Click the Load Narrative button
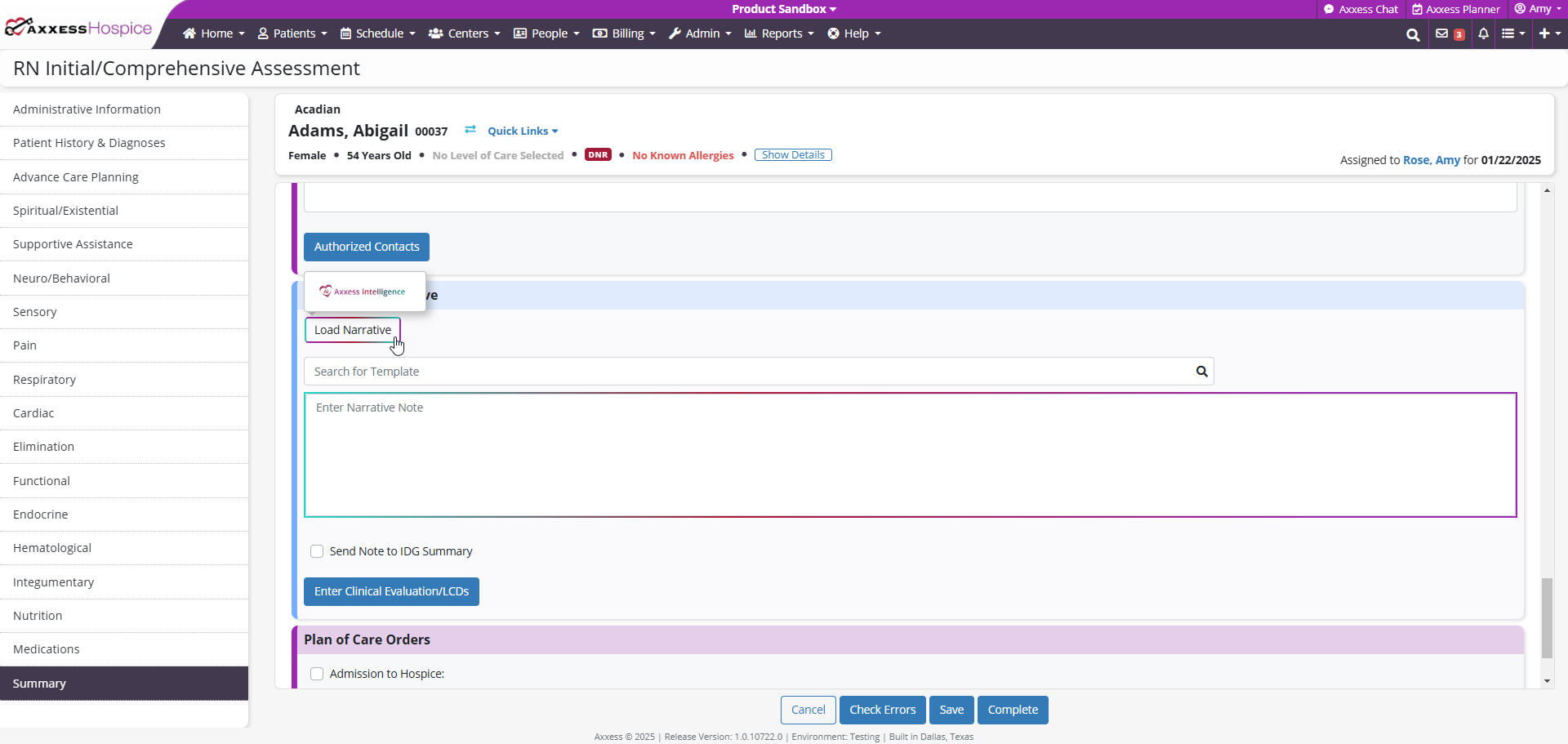Viewport: 1568px width, 744px height. pos(352,330)
